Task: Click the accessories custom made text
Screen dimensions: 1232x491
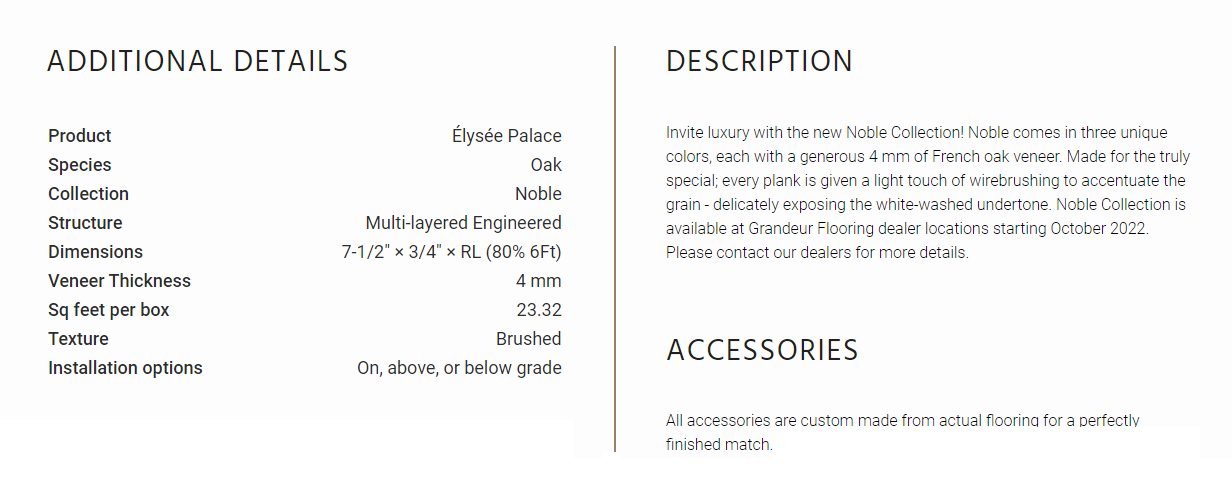Action: [x=903, y=432]
